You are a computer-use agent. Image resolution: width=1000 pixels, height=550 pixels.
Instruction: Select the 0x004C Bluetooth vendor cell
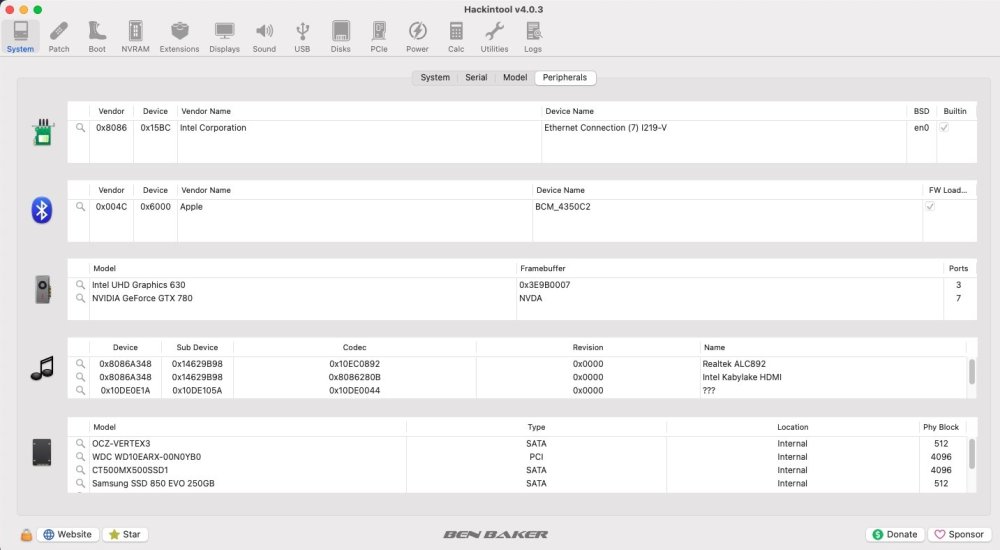(x=112, y=207)
